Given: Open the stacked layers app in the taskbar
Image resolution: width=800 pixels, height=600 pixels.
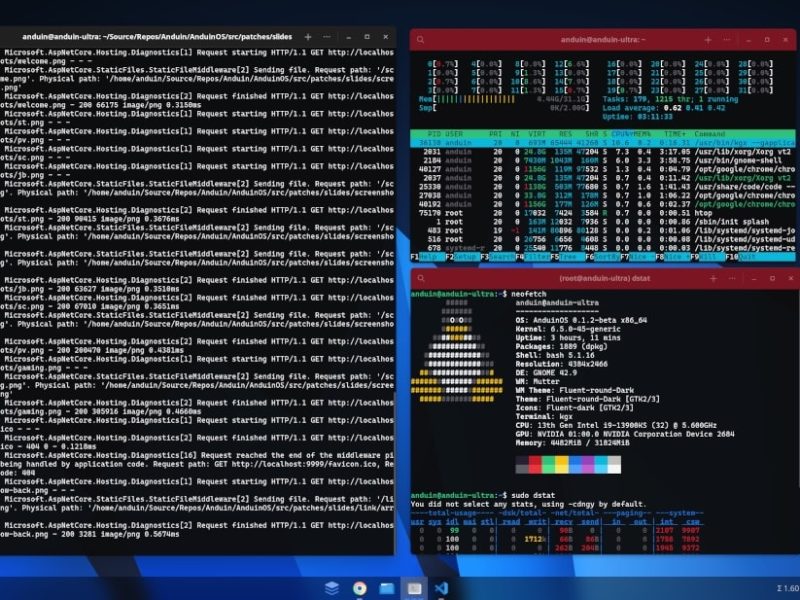Looking at the screenshot, I should 332,588.
